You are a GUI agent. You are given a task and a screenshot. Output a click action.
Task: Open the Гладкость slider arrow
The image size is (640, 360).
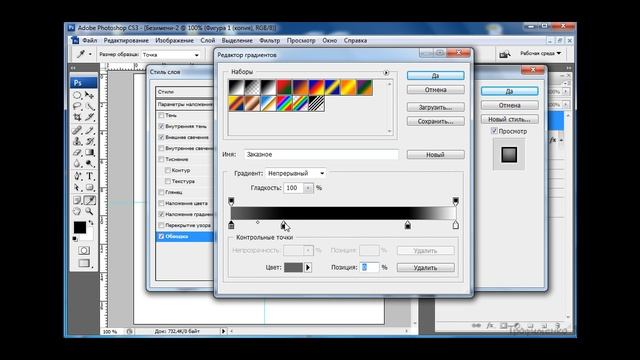coord(308,188)
